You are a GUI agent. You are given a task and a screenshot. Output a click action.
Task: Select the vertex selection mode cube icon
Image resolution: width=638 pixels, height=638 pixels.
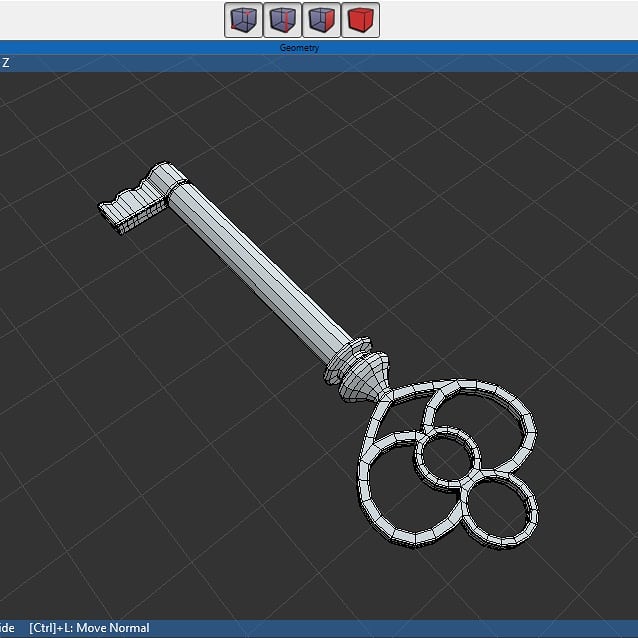243,20
